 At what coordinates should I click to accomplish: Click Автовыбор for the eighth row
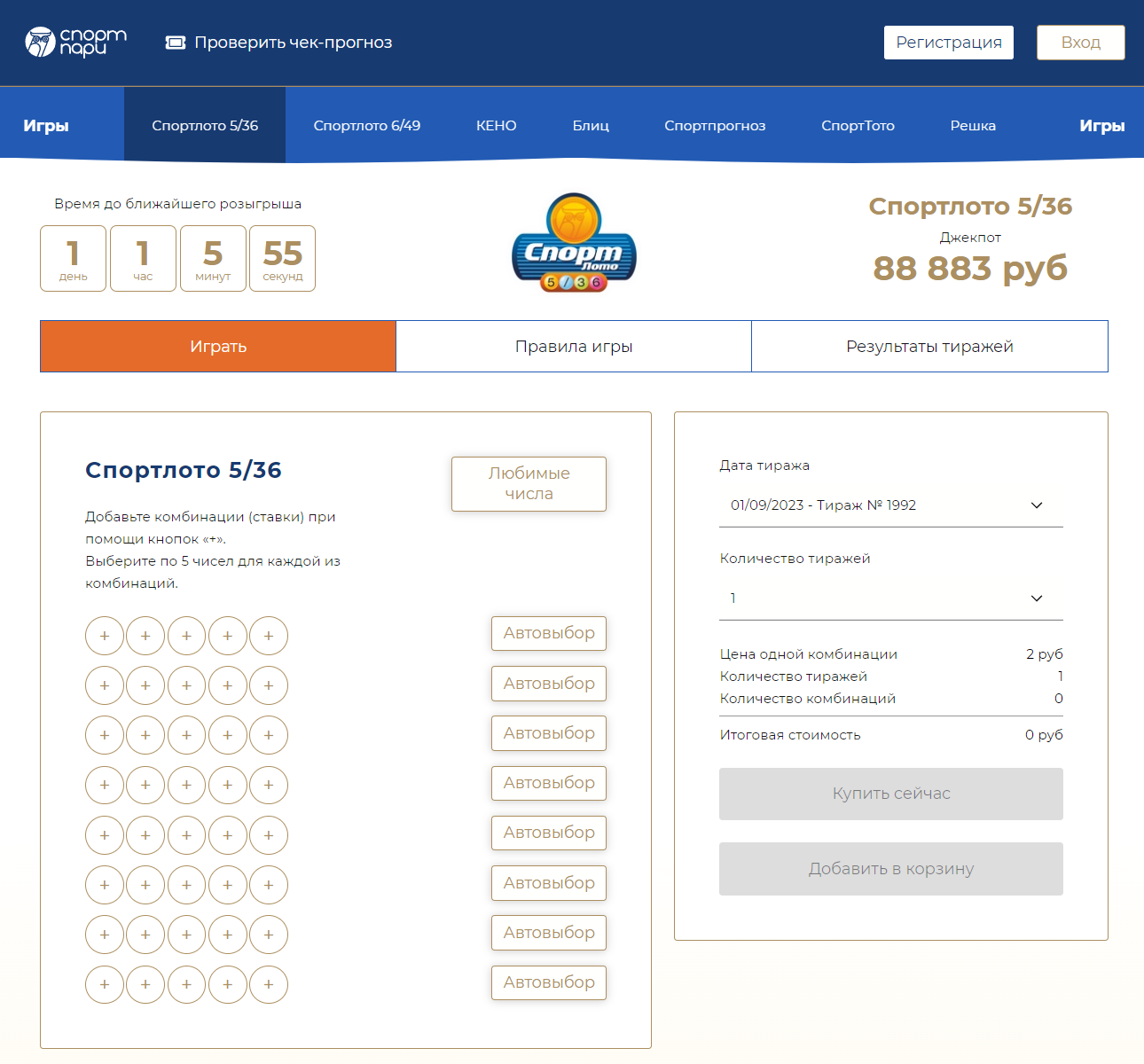click(549, 982)
